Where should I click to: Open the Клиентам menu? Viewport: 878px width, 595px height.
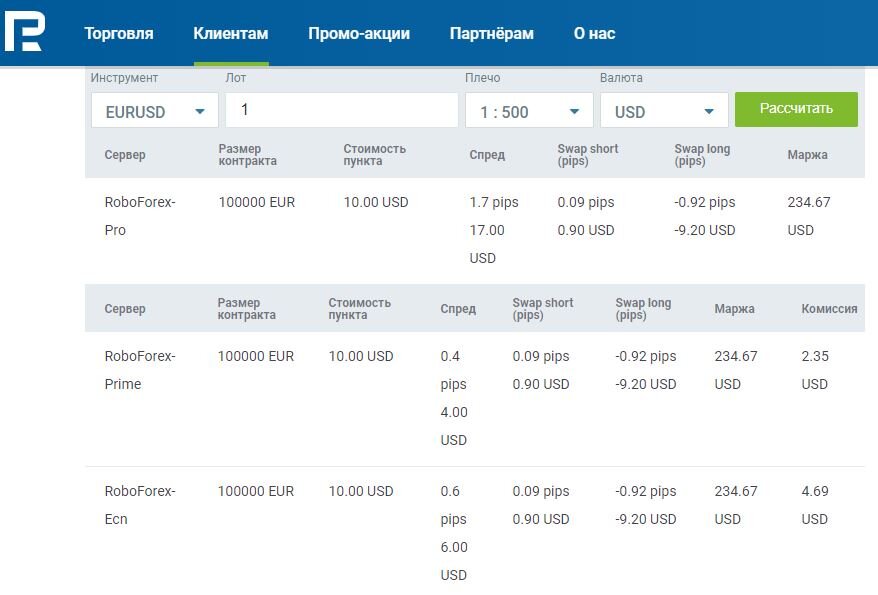coord(231,33)
